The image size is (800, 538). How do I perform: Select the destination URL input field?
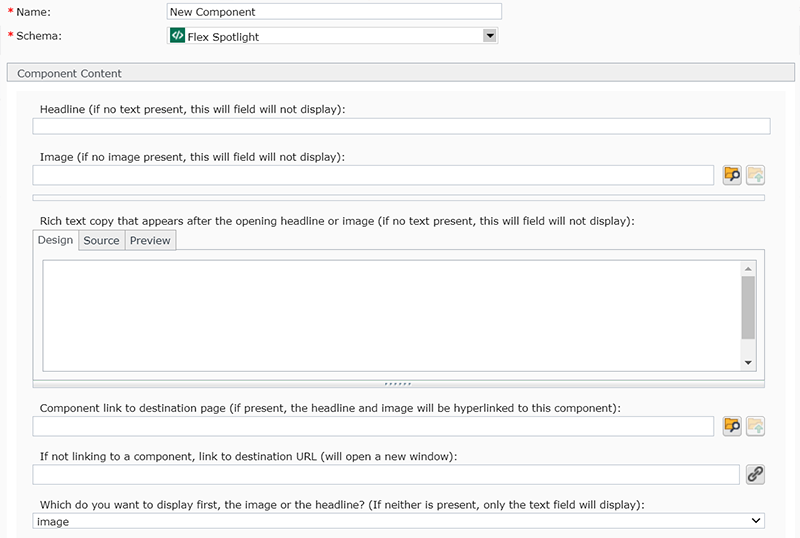click(385, 474)
